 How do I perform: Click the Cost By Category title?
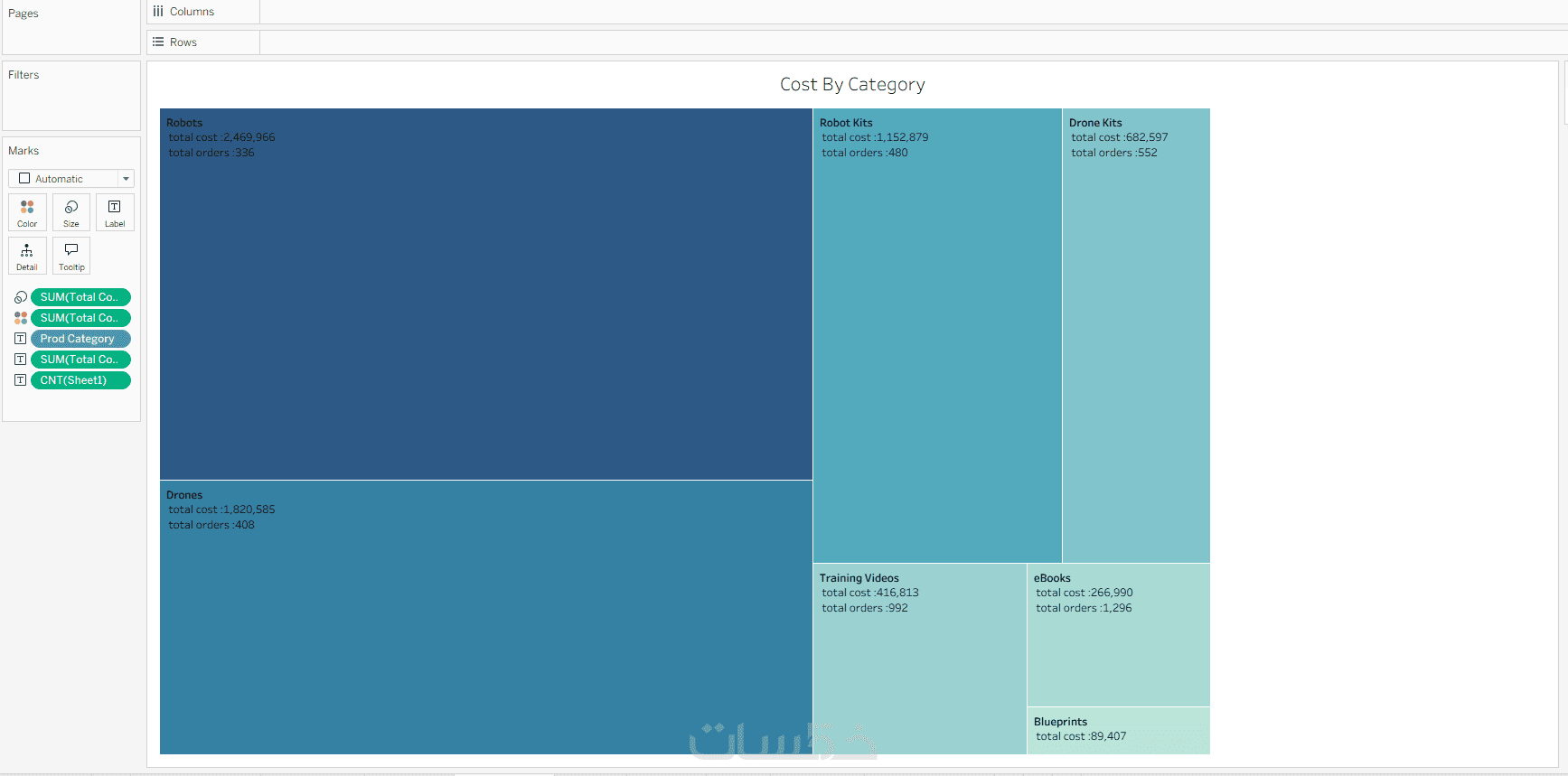(x=852, y=84)
